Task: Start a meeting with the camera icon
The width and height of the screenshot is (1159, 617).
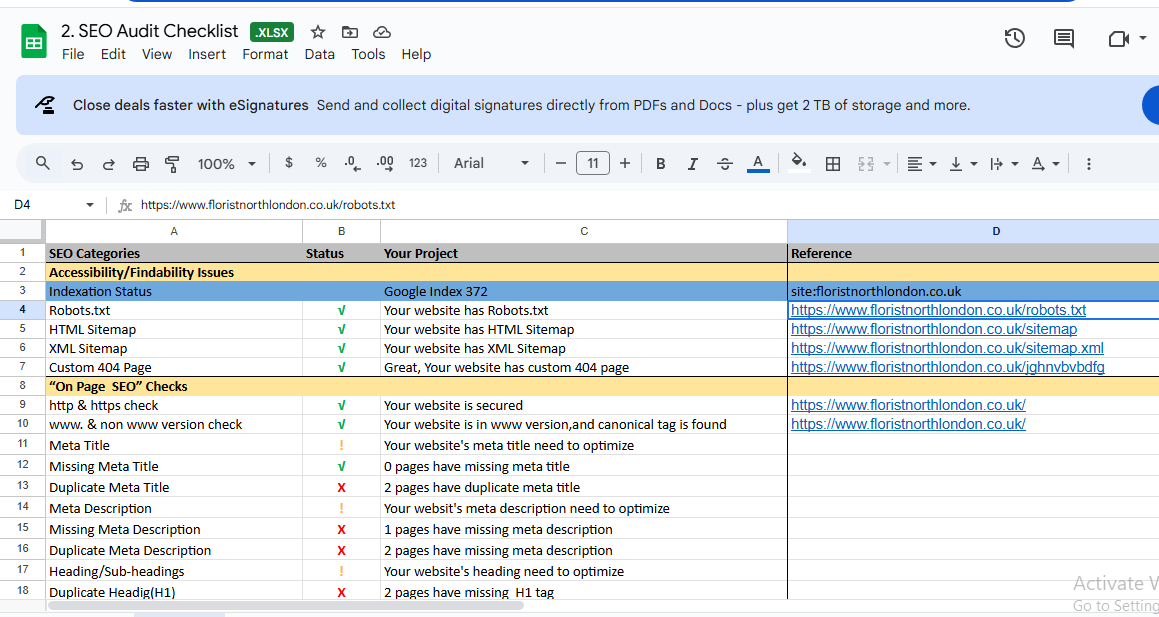Action: click(1118, 38)
